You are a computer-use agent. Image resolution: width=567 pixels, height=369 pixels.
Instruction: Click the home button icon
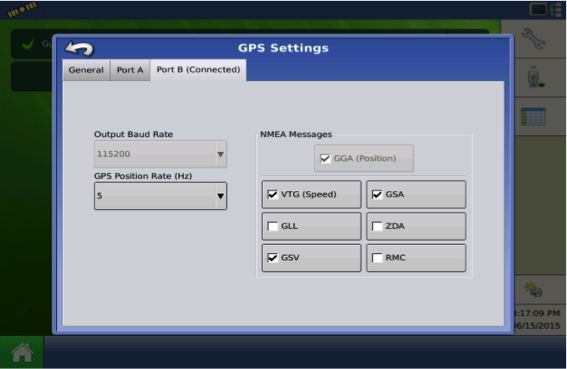[x=22, y=352]
